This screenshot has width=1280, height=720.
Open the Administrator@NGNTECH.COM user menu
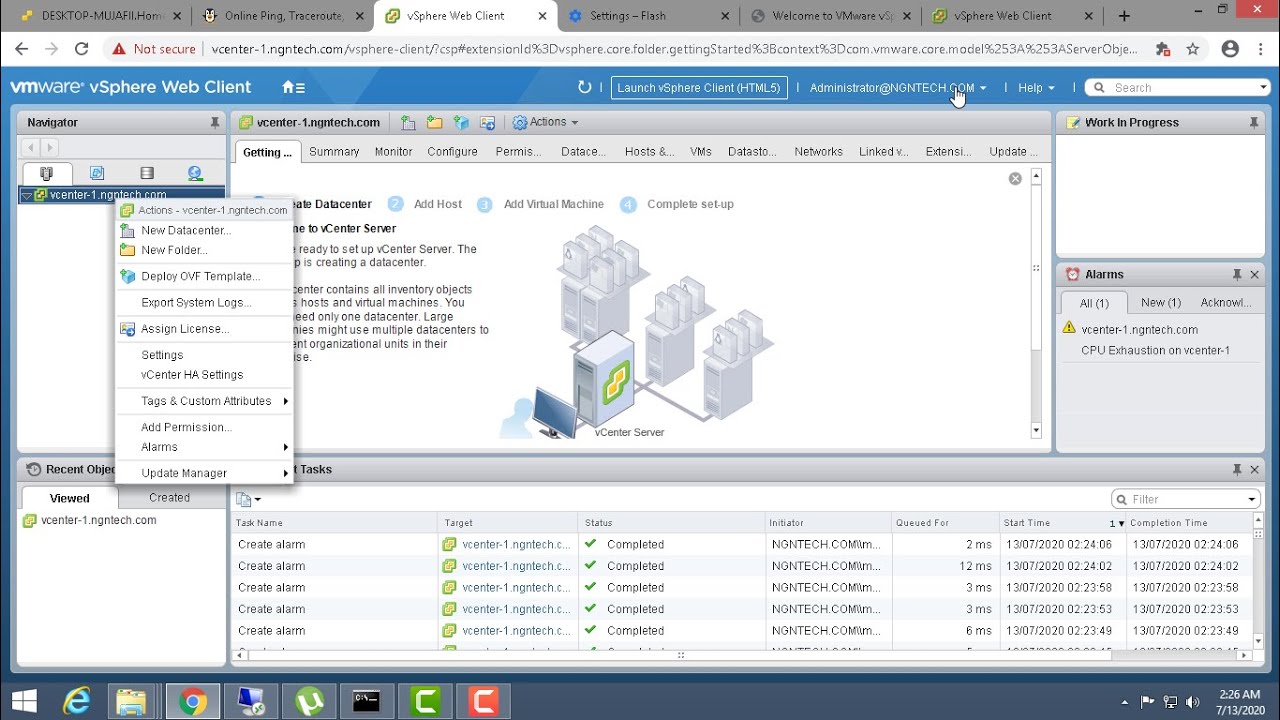click(898, 88)
